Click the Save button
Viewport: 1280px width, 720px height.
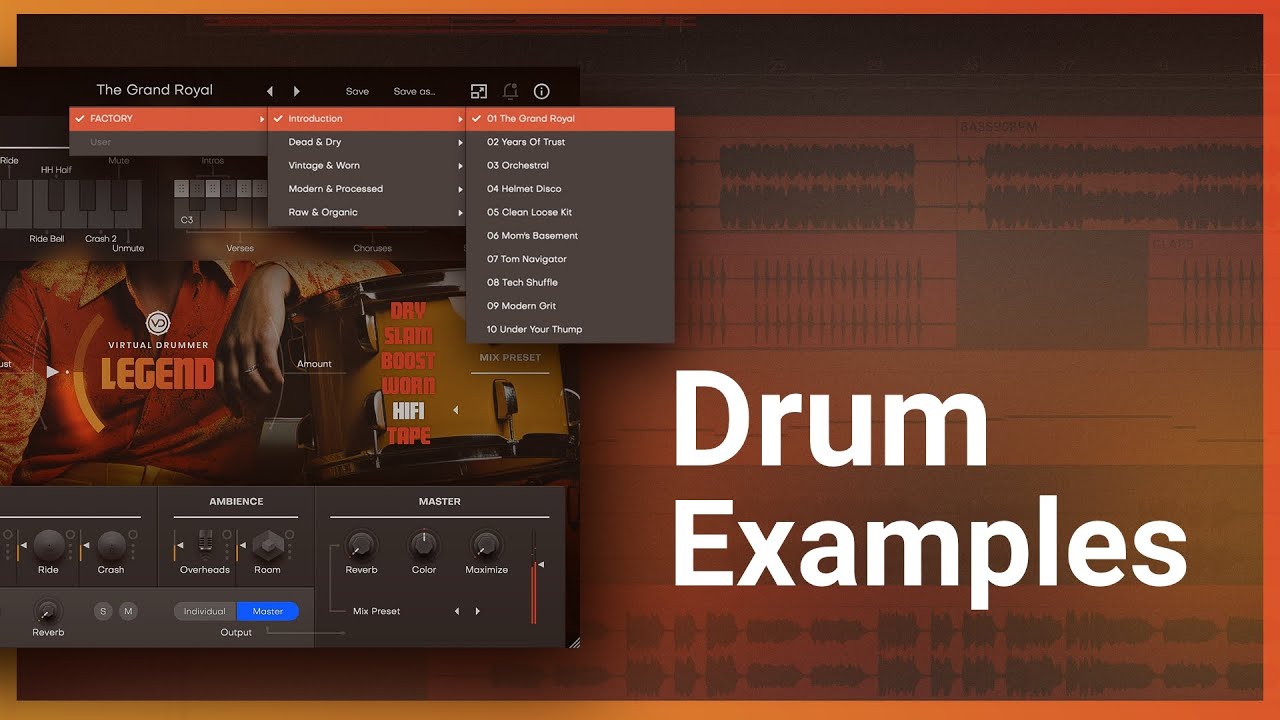357,91
